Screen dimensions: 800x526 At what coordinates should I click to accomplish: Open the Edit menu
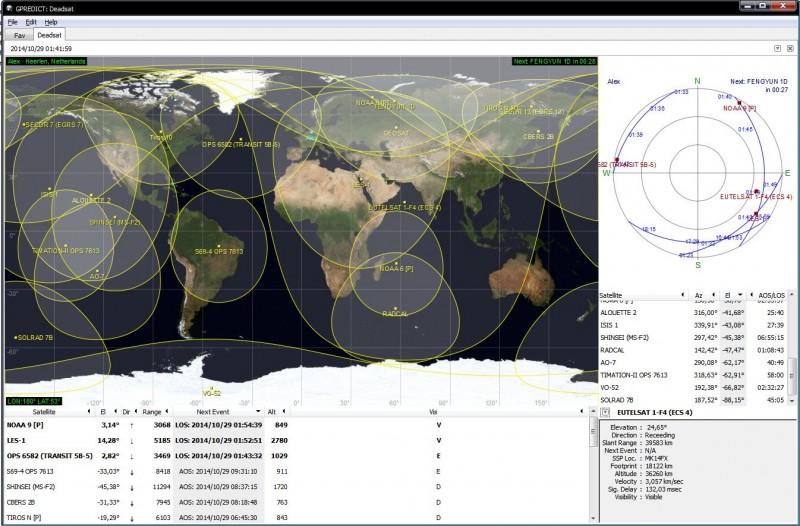31,21
